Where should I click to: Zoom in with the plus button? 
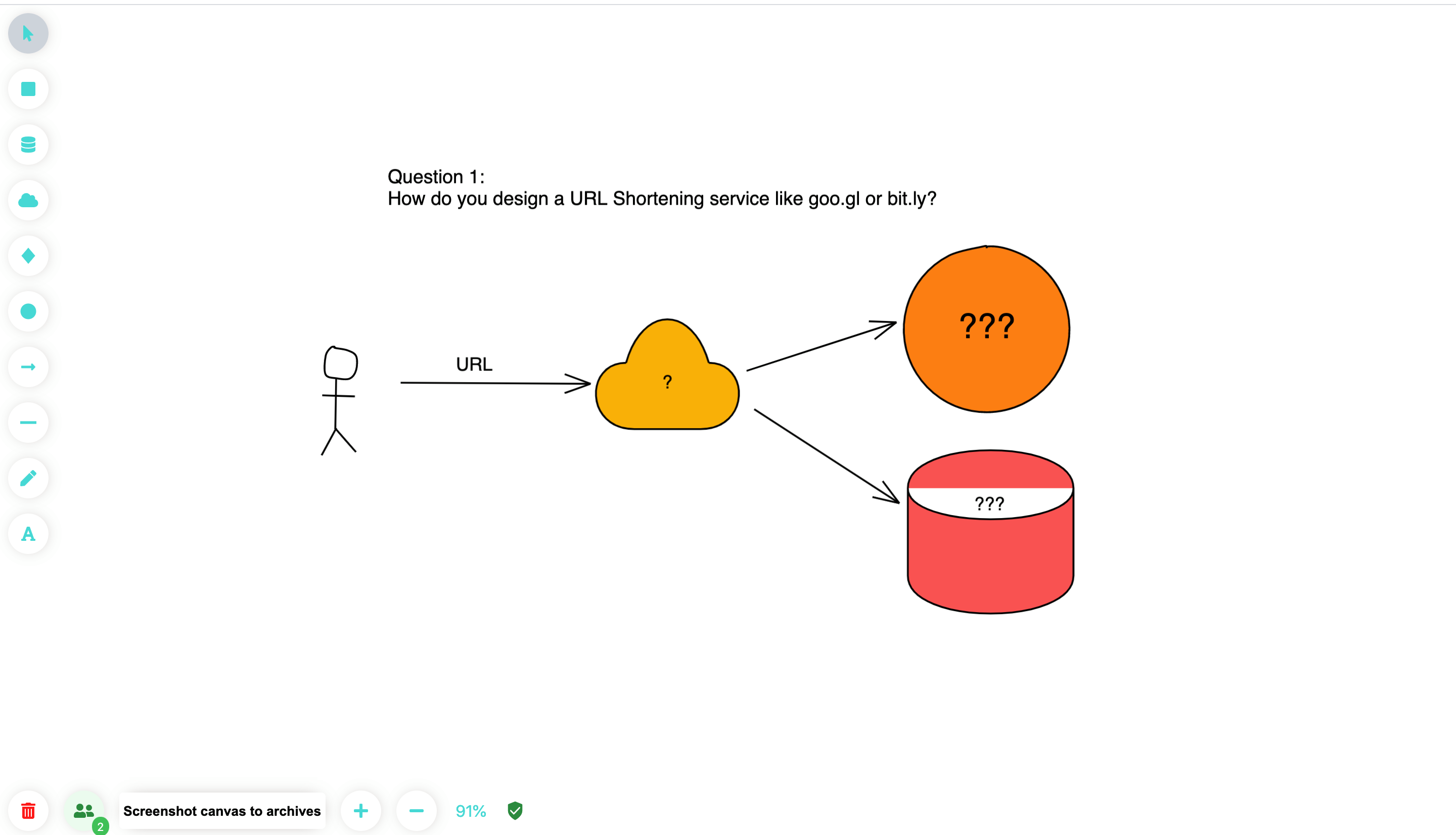coord(360,811)
